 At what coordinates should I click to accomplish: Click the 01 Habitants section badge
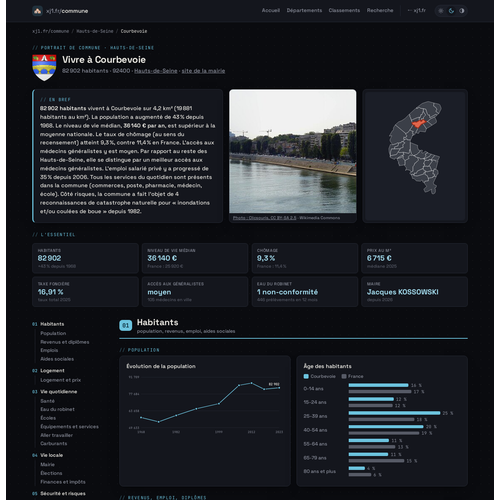126,325
